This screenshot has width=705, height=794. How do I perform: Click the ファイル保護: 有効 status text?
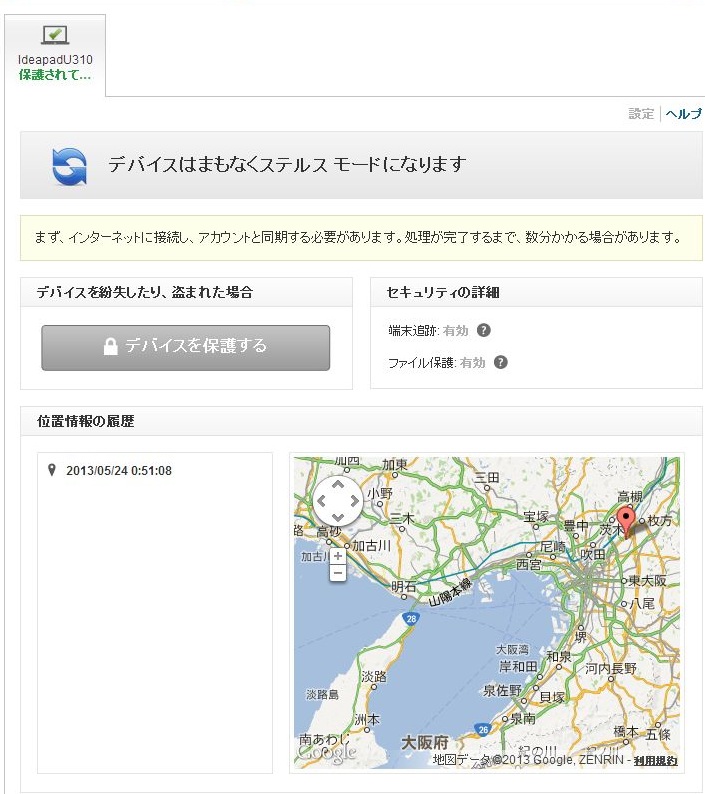[437, 363]
